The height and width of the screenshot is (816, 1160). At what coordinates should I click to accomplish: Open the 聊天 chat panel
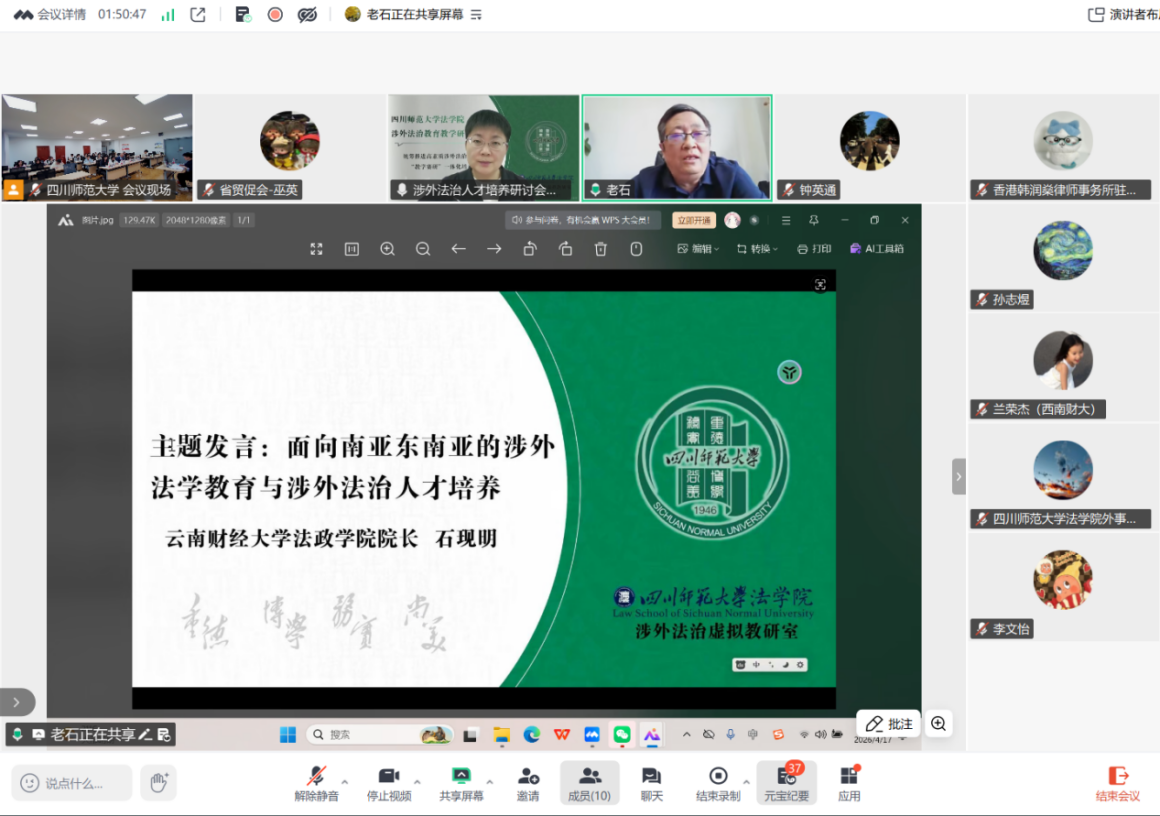tap(651, 783)
